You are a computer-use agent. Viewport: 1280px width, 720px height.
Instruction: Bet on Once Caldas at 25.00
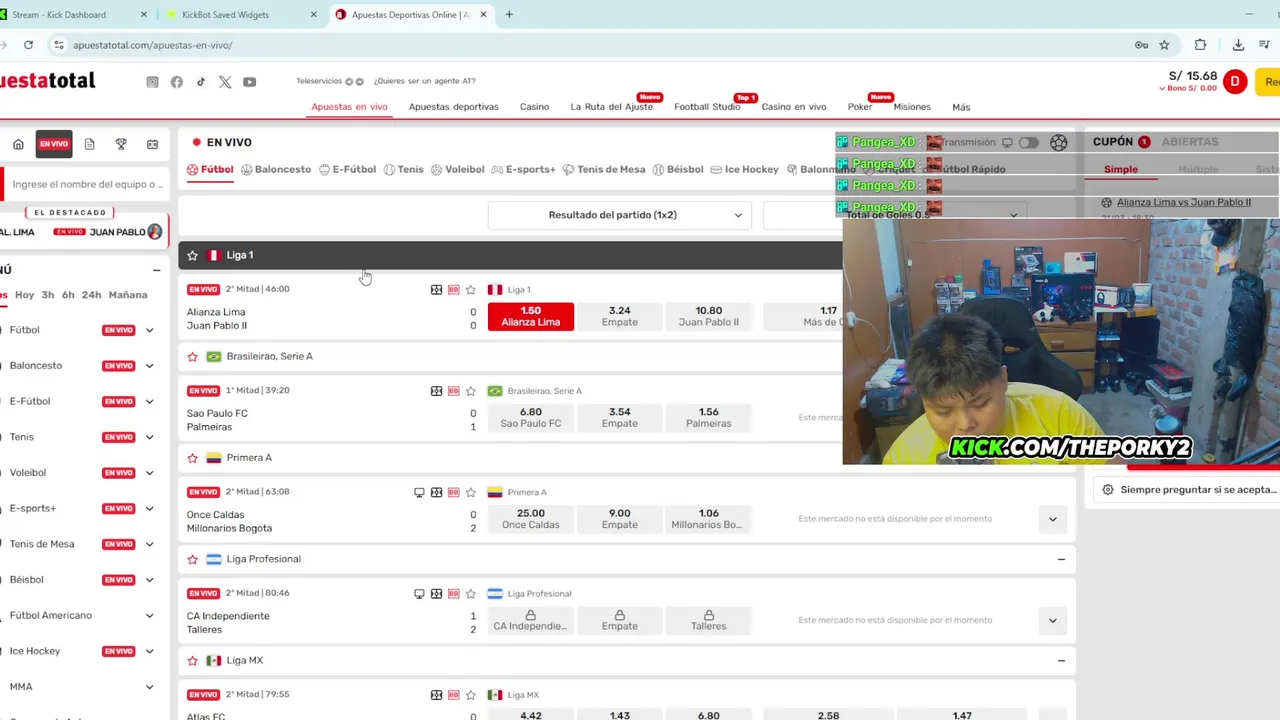point(531,519)
